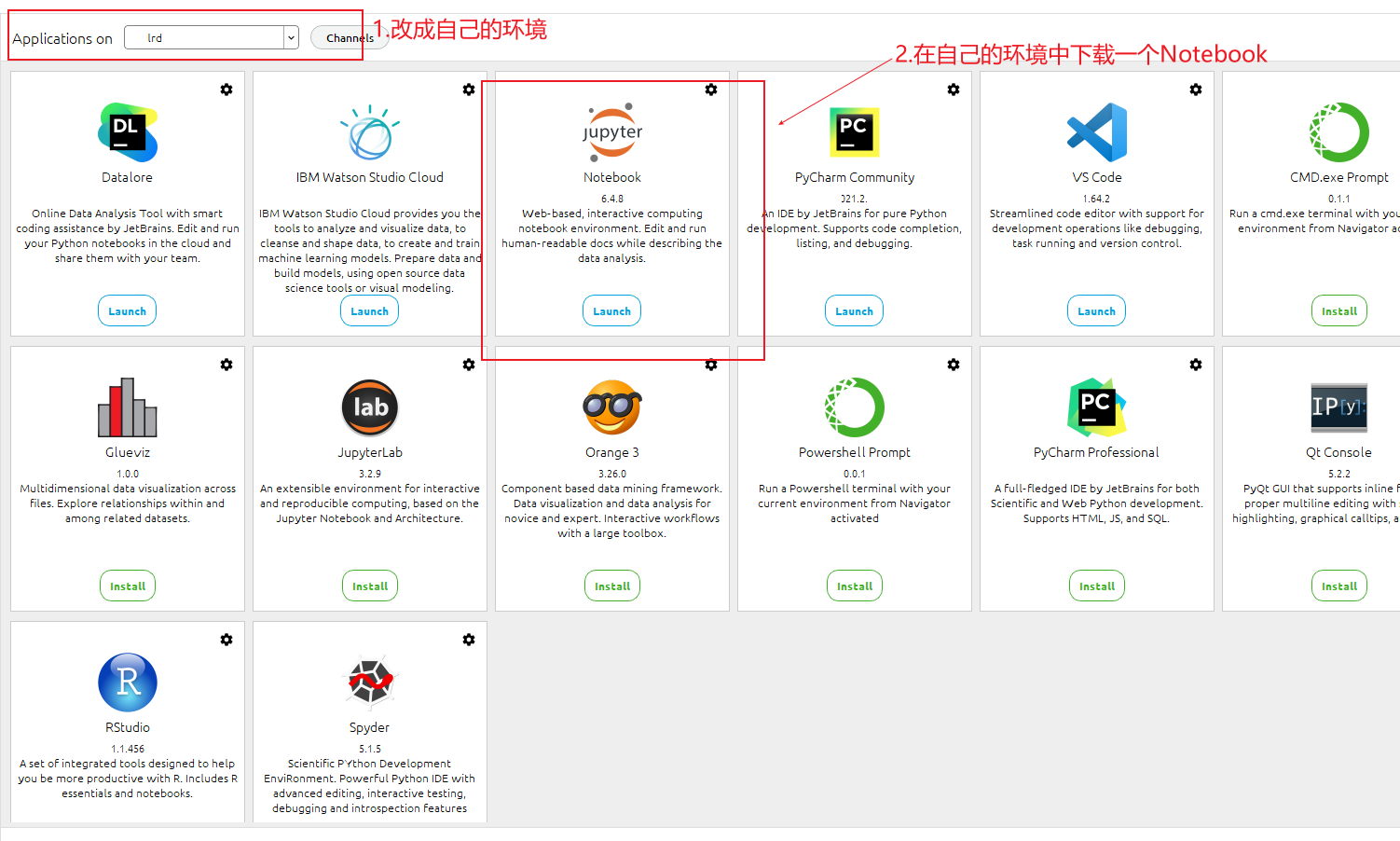Launch Jupyter Notebook
Screen dimensions: 1400x841
click(612, 311)
